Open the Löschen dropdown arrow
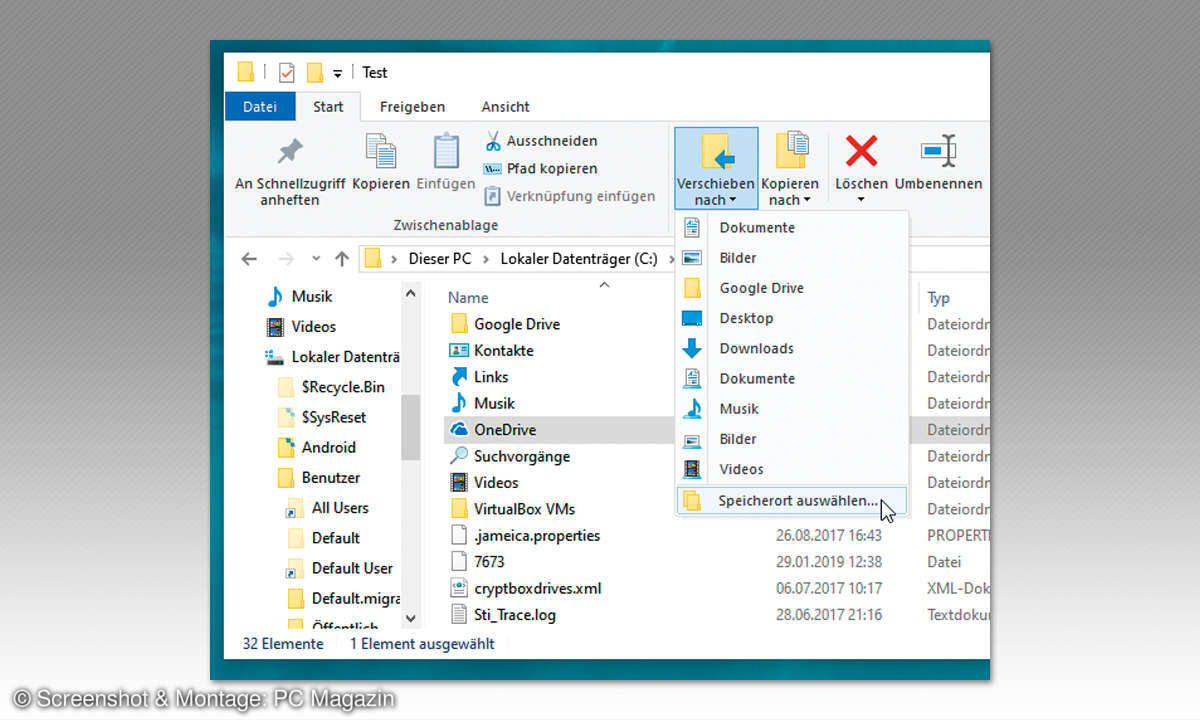The height and width of the screenshot is (720, 1200). coord(861,200)
